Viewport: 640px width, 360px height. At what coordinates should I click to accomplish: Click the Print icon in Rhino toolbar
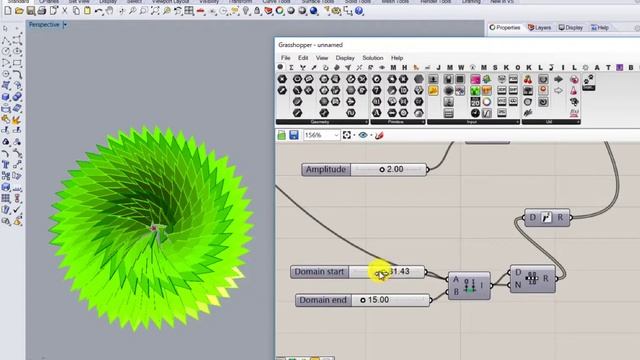[42, 11]
